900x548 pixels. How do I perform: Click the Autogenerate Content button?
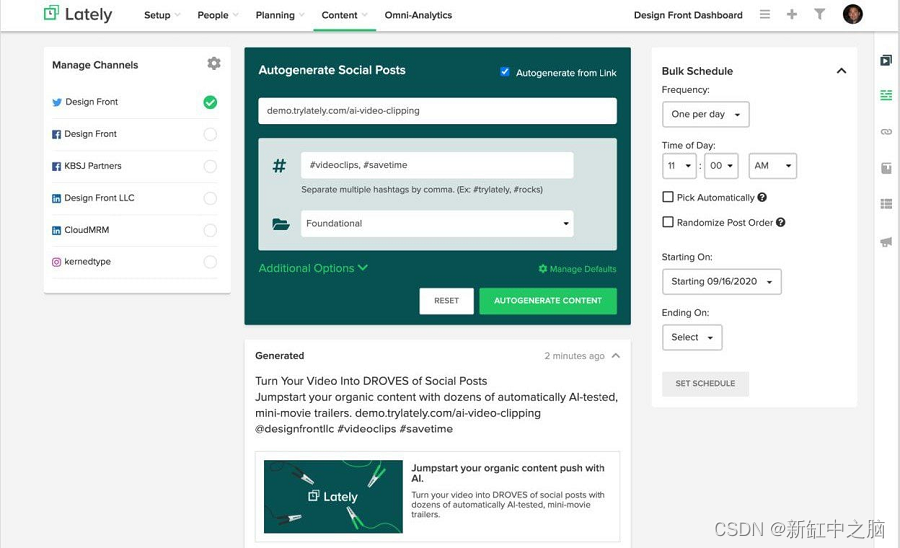coord(548,301)
